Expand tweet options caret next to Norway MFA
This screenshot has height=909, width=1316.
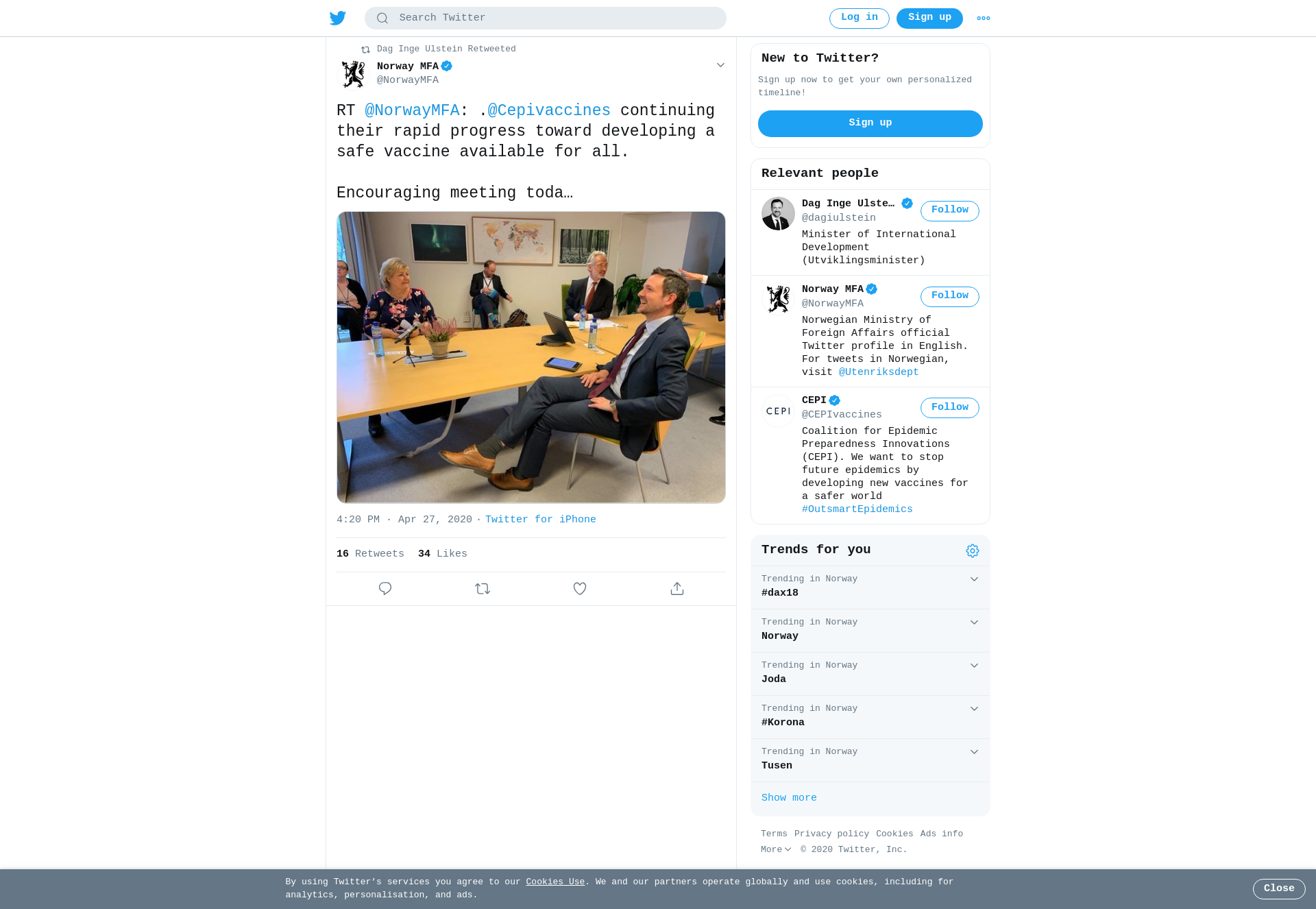[720, 65]
